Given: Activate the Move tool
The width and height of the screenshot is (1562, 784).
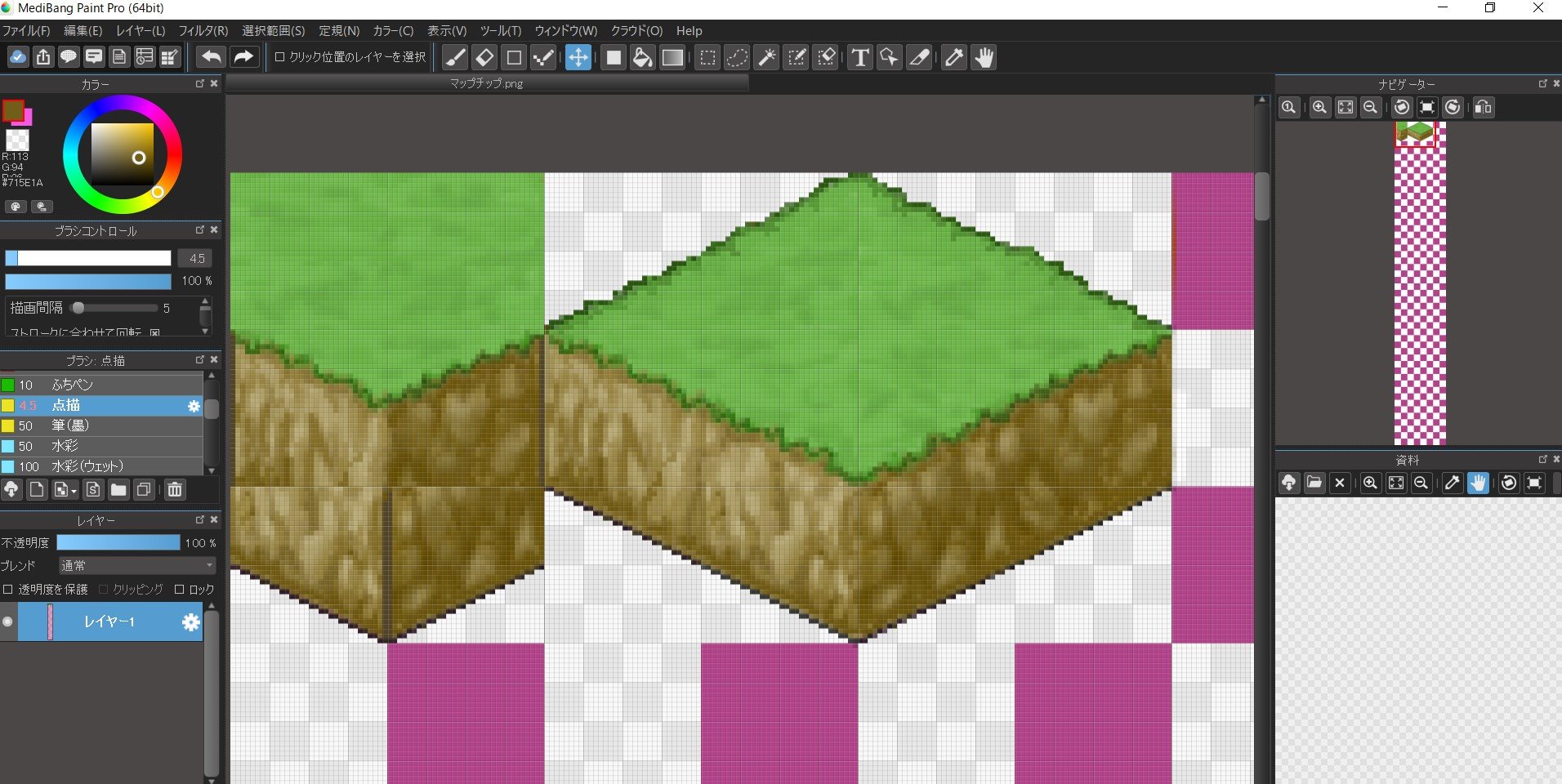Looking at the screenshot, I should tap(578, 58).
